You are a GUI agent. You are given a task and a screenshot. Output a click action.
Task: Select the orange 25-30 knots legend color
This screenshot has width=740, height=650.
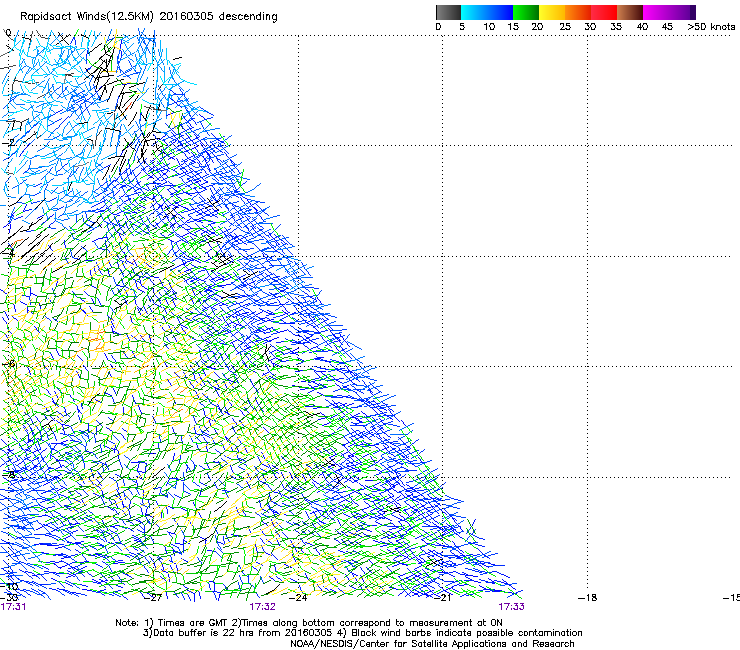(578, 12)
